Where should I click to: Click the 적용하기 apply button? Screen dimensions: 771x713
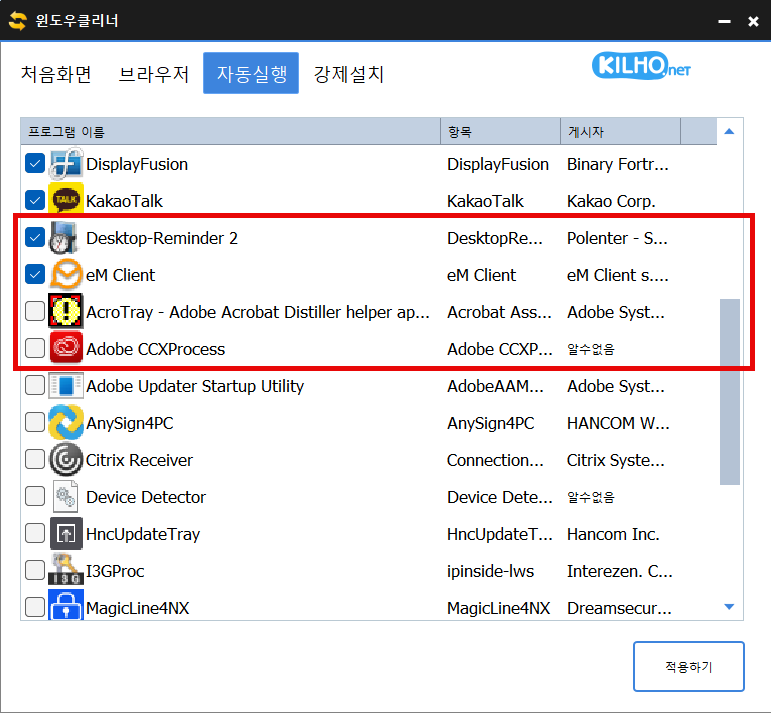(688, 666)
